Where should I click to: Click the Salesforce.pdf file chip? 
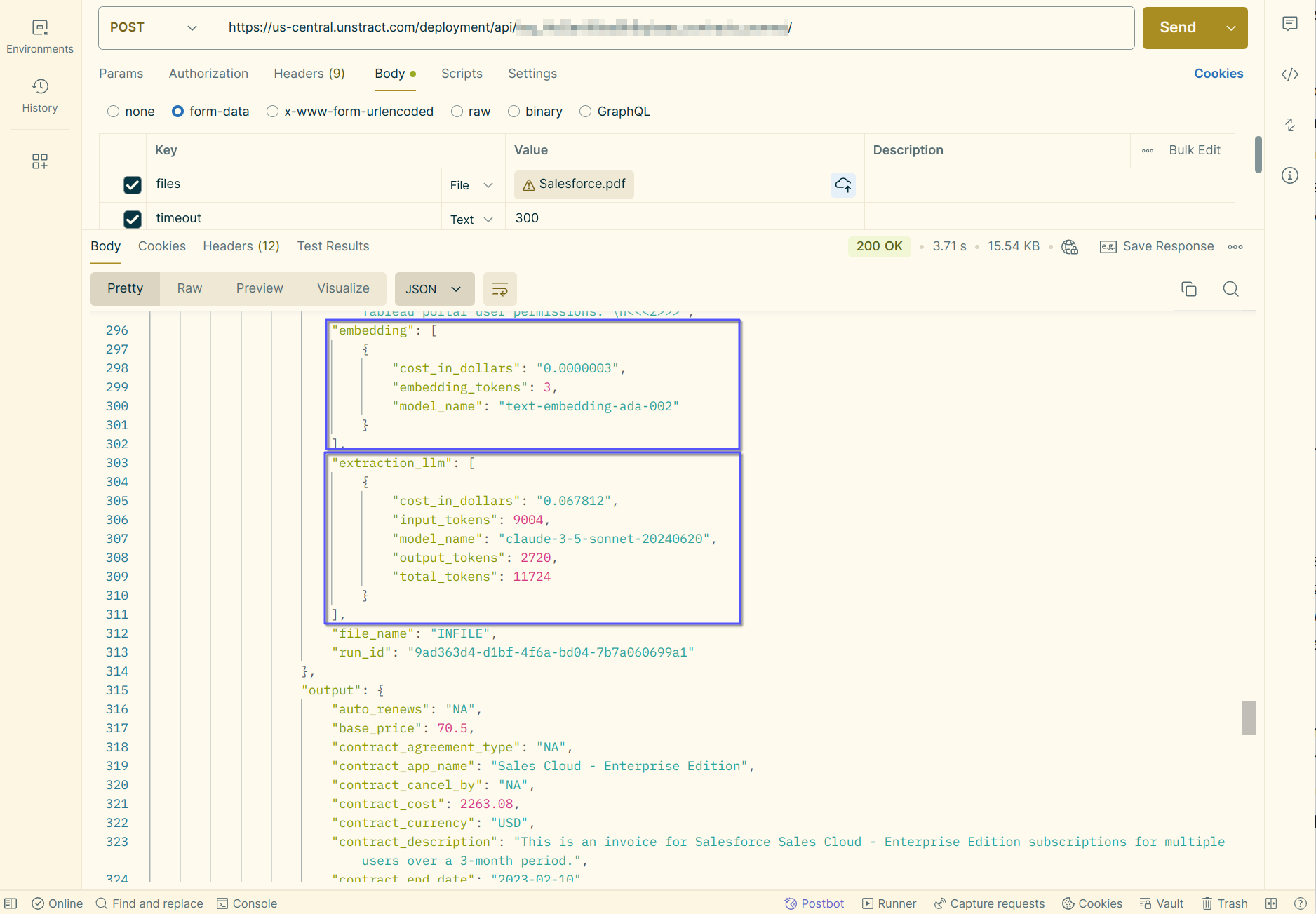[x=574, y=184]
